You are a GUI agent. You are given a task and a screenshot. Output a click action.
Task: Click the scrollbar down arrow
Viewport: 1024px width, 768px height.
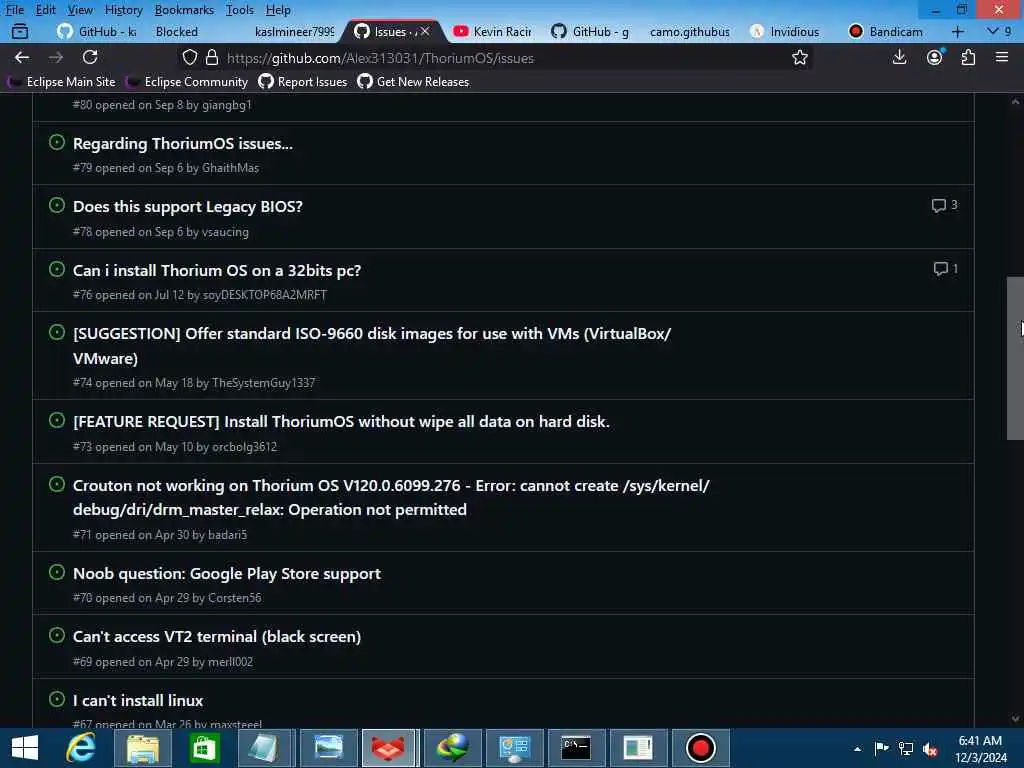pyautogui.click(x=1015, y=718)
